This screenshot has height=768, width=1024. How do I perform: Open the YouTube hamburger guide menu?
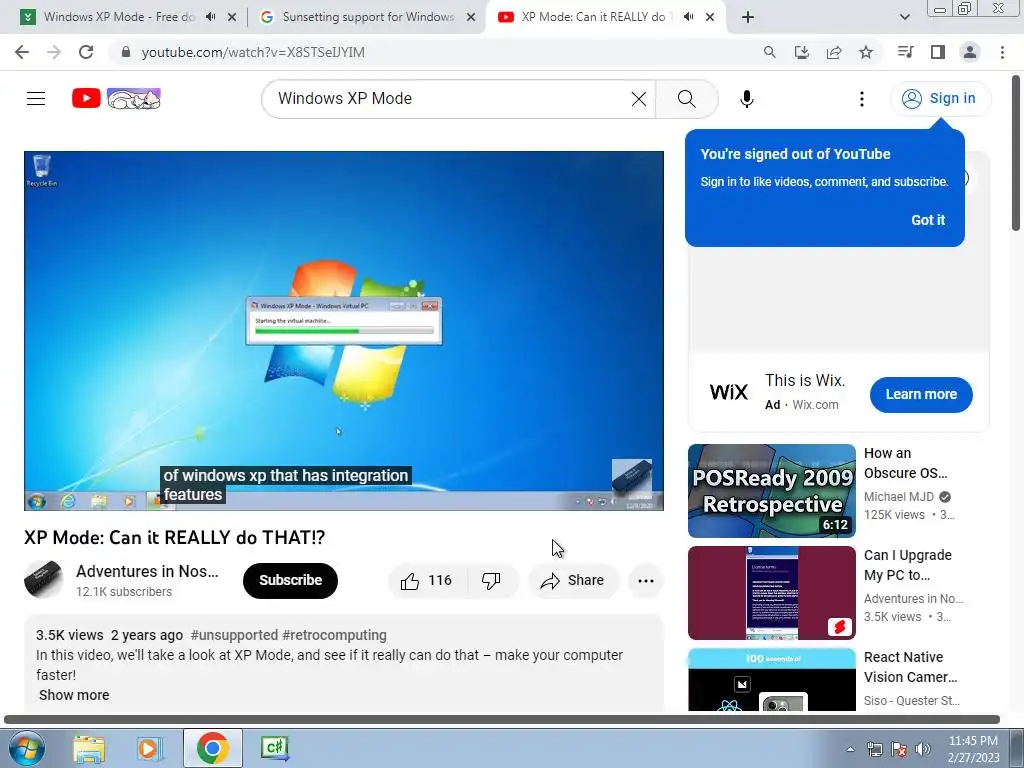(x=36, y=99)
